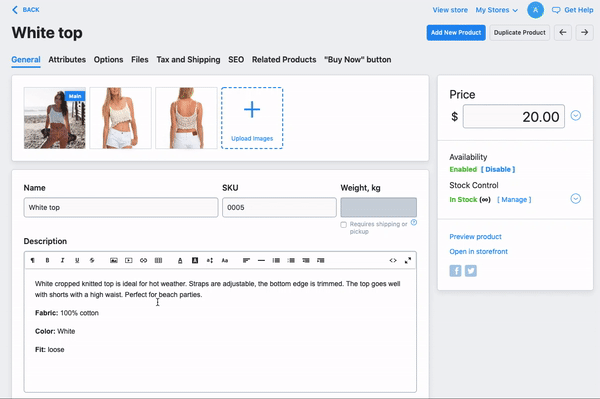Share product on Twitter
The width and height of the screenshot is (600, 399).
(x=471, y=271)
